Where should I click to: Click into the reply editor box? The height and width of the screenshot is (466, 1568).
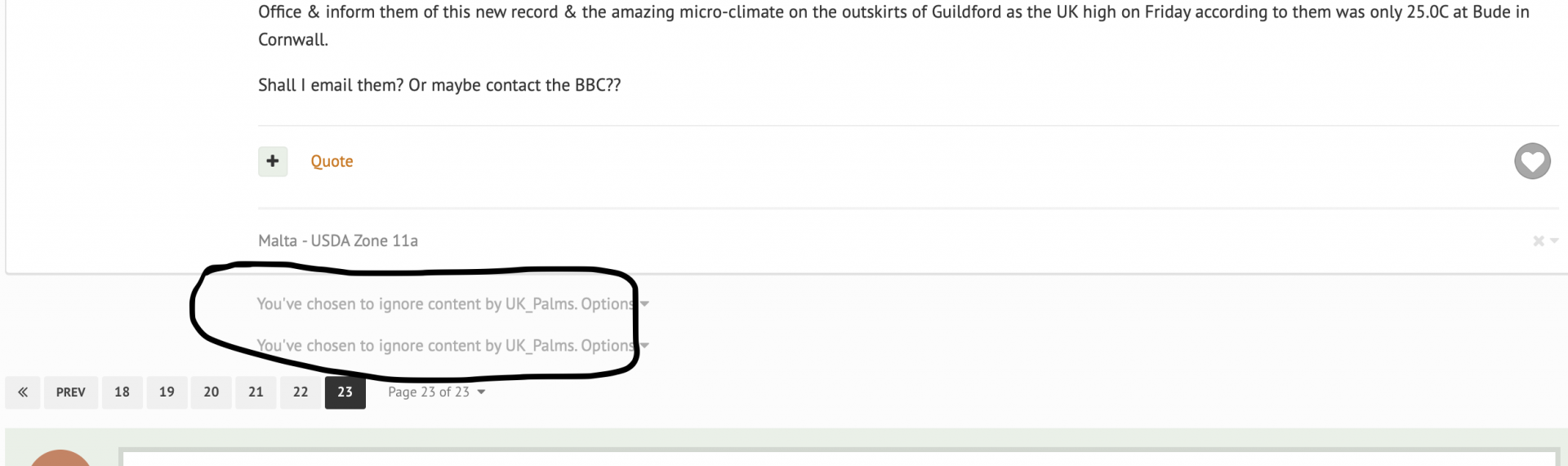coord(840,457)
